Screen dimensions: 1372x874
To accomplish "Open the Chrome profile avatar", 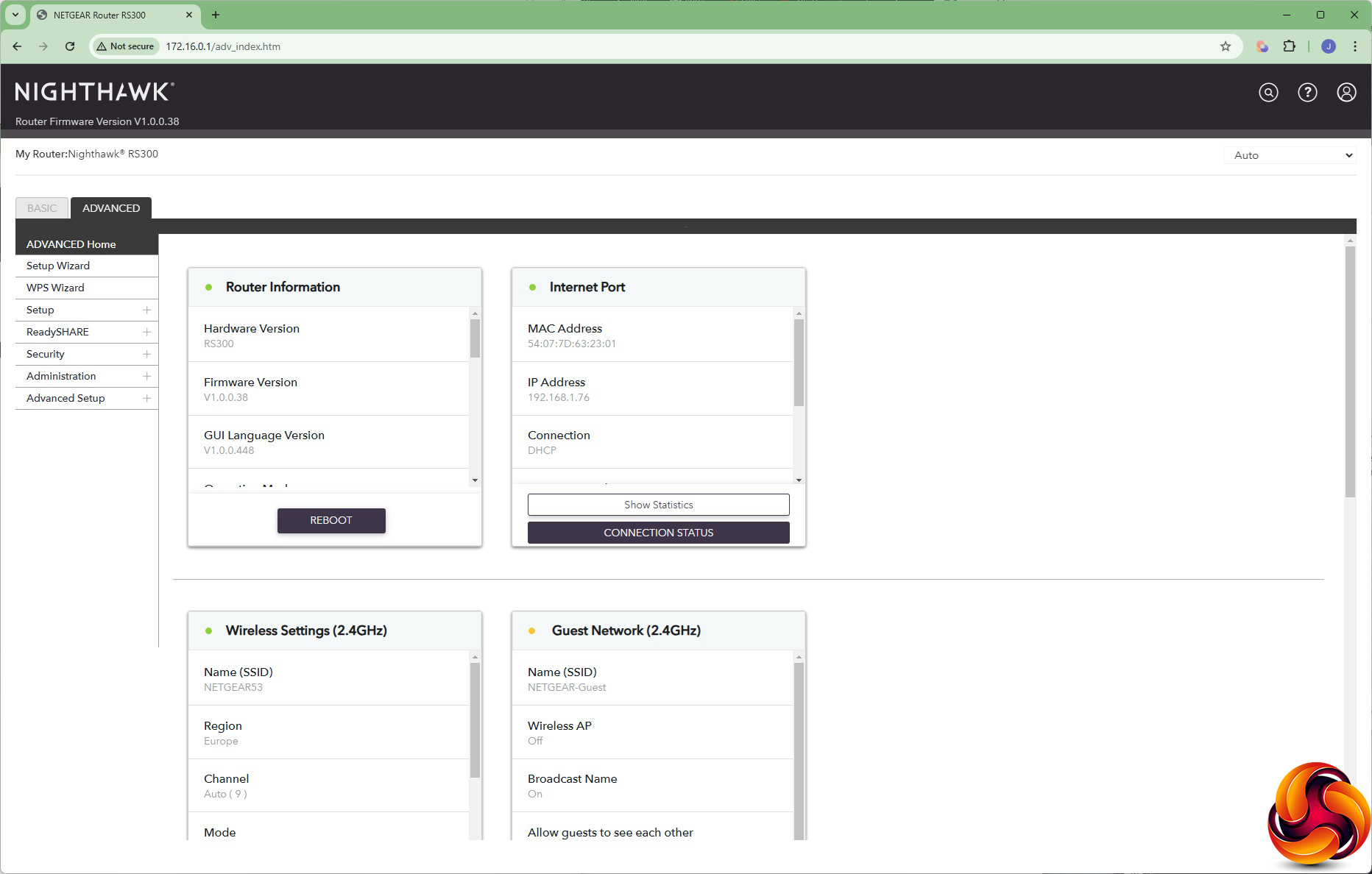I will pos(1329,46).
